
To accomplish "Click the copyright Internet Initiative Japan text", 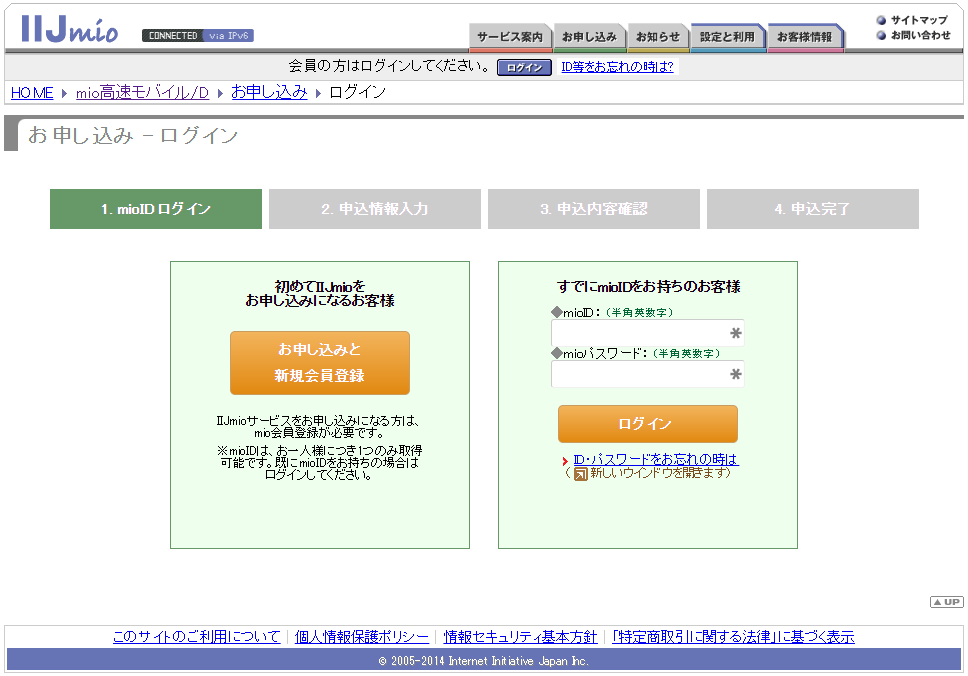I will pos(484,661).
